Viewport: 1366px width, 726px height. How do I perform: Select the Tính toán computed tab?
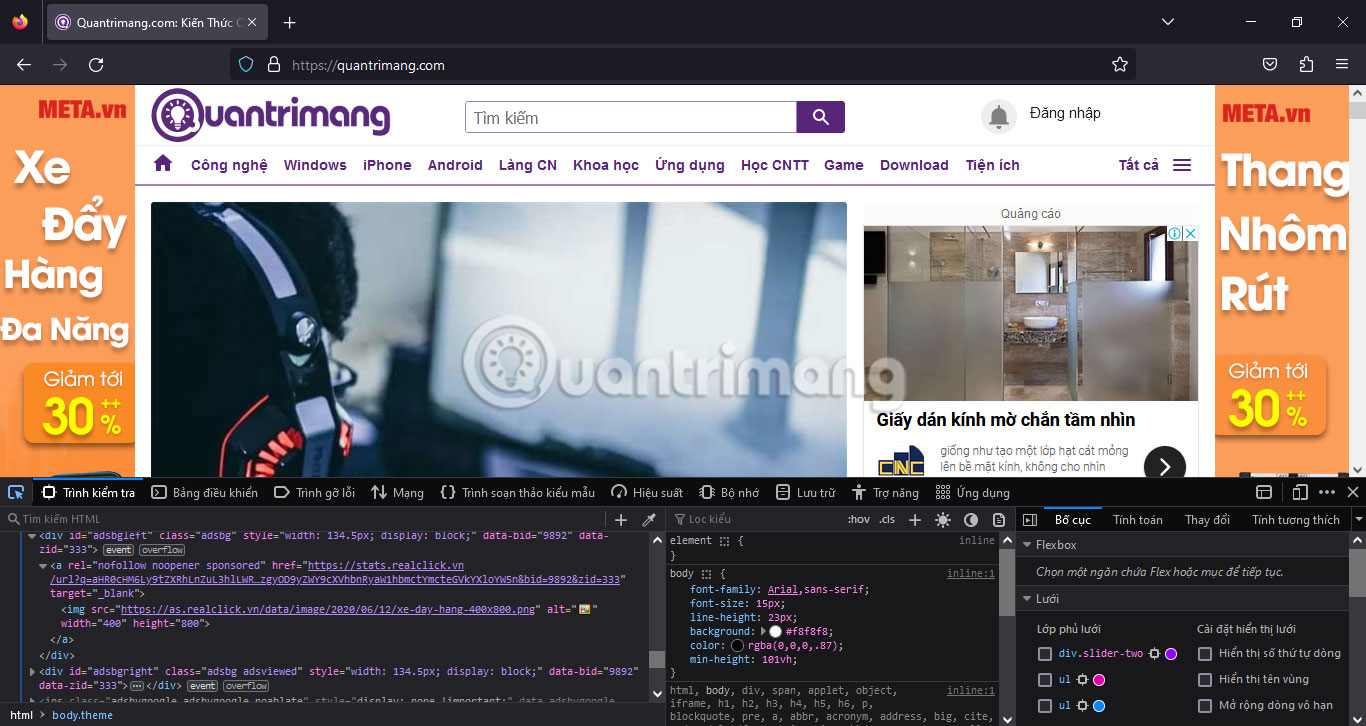pyautogui.click(x=1138, y=519)
